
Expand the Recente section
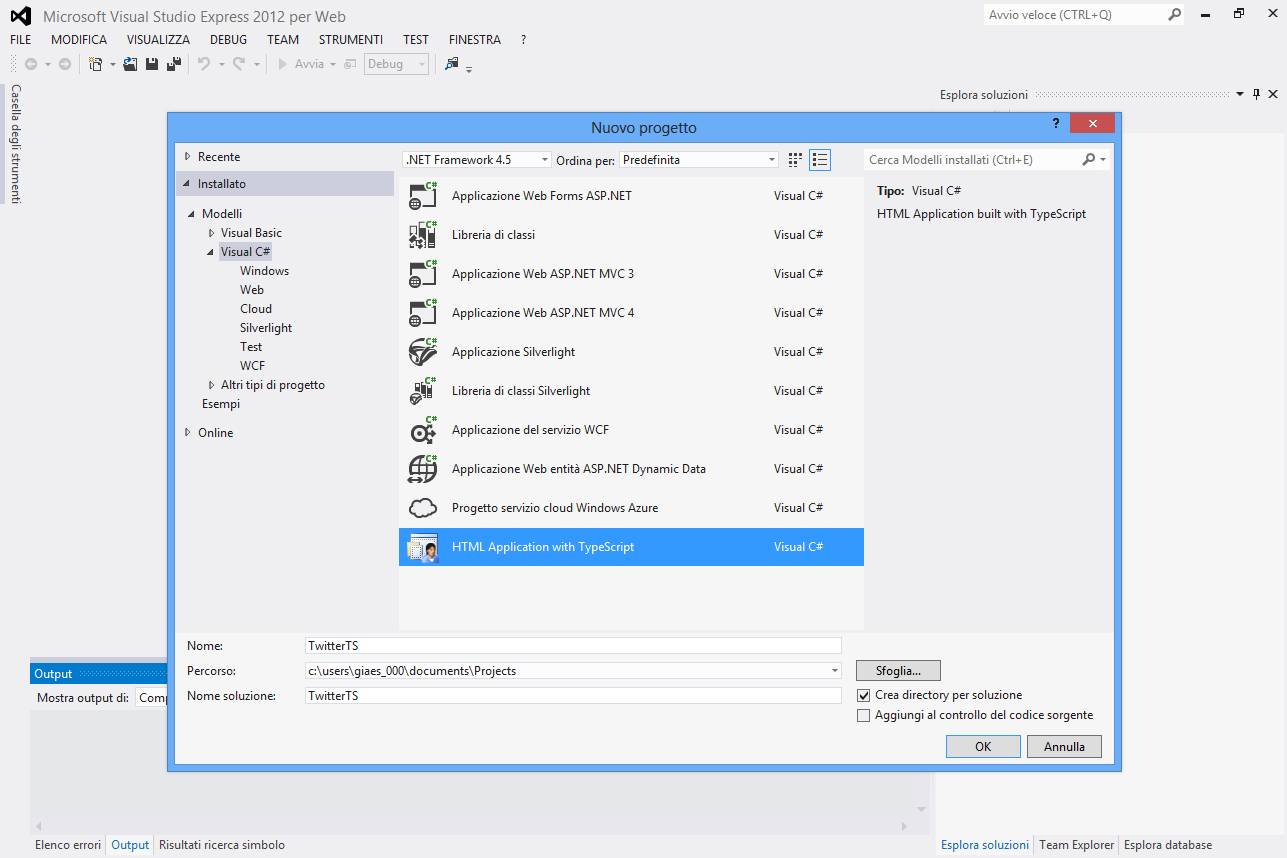click(187, 157)
